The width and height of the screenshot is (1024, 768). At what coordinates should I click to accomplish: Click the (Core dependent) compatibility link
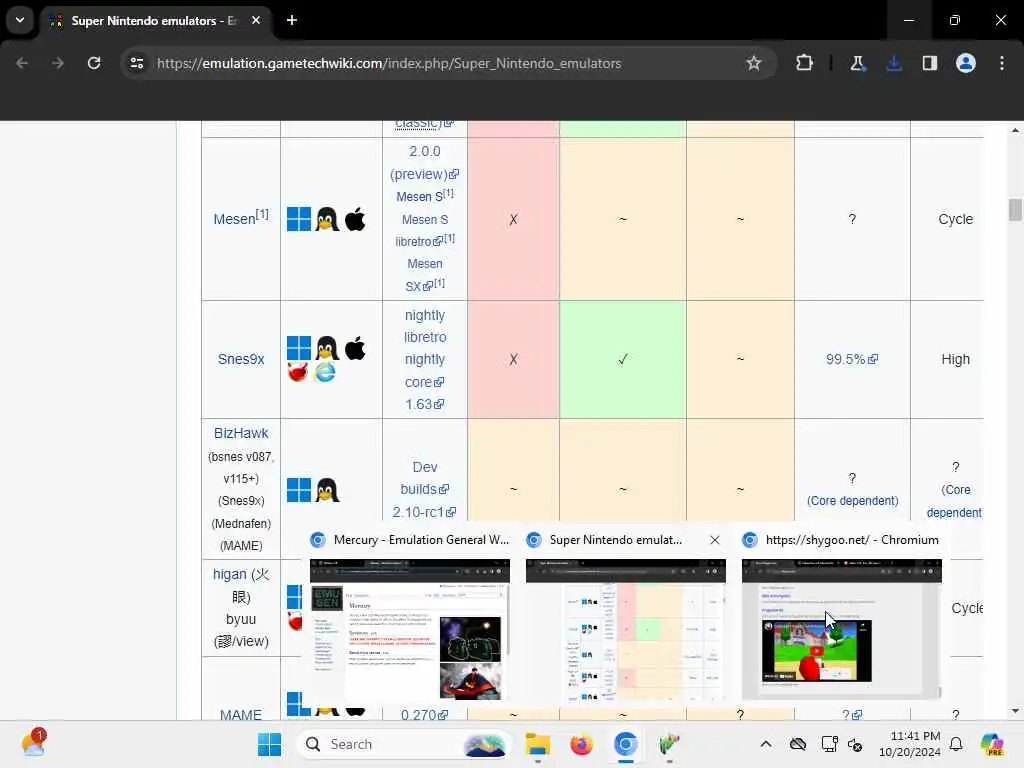pos(852,501)
